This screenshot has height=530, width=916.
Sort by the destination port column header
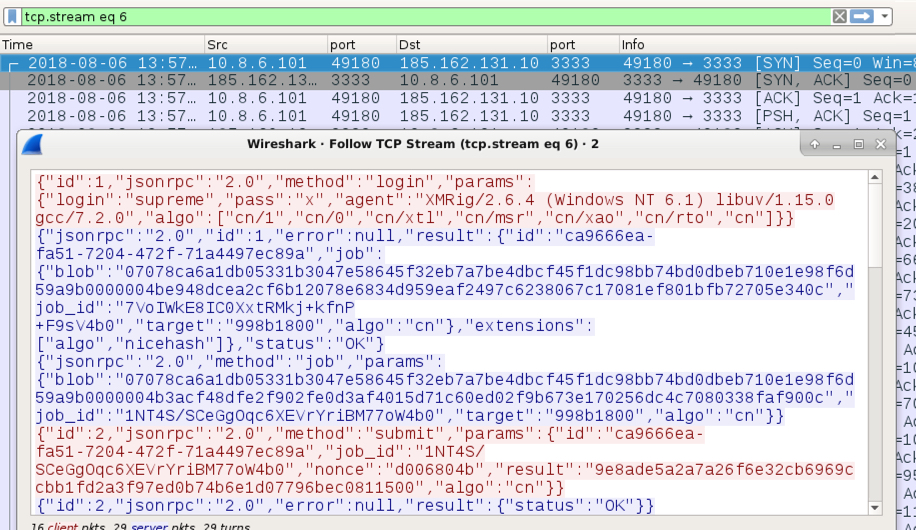coord(583,44)
